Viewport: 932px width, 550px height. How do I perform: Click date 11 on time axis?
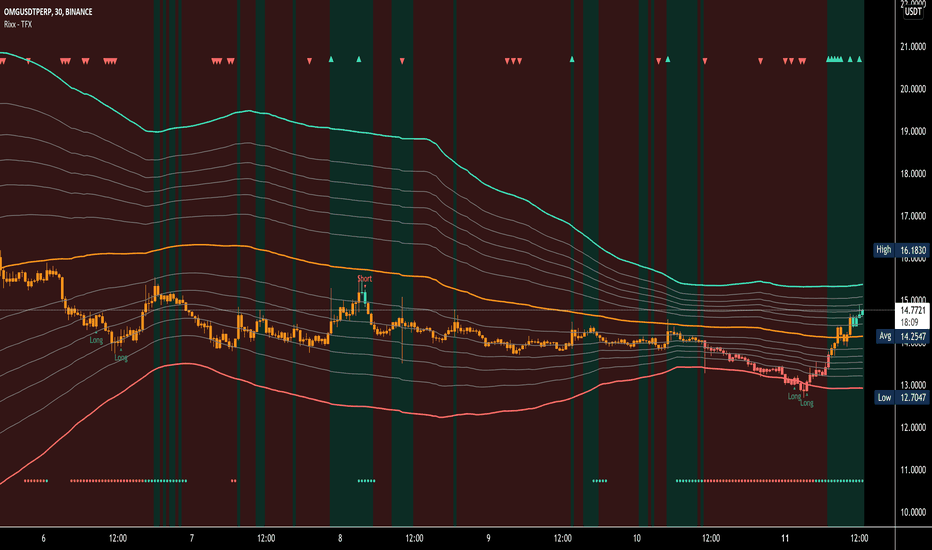[x=785, y=538]
